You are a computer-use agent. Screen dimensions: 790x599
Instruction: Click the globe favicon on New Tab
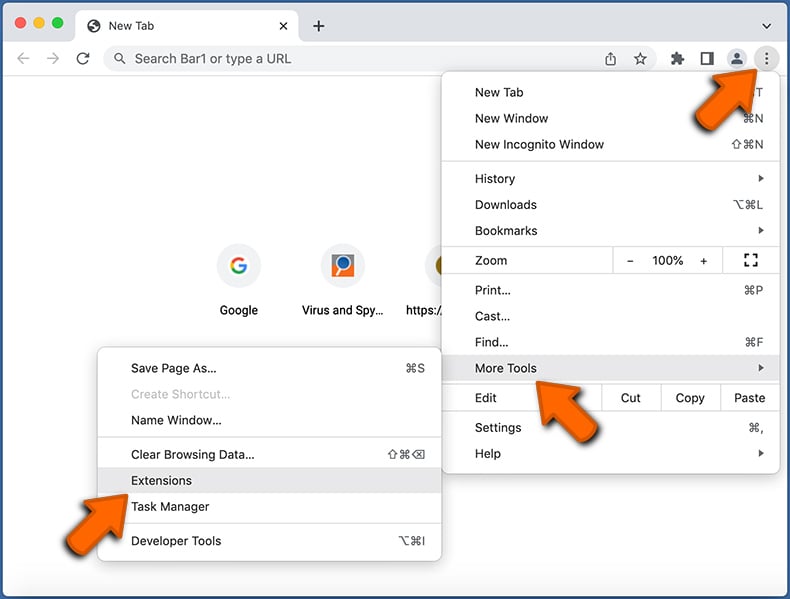pyautogui.click(x=94, y=26)
